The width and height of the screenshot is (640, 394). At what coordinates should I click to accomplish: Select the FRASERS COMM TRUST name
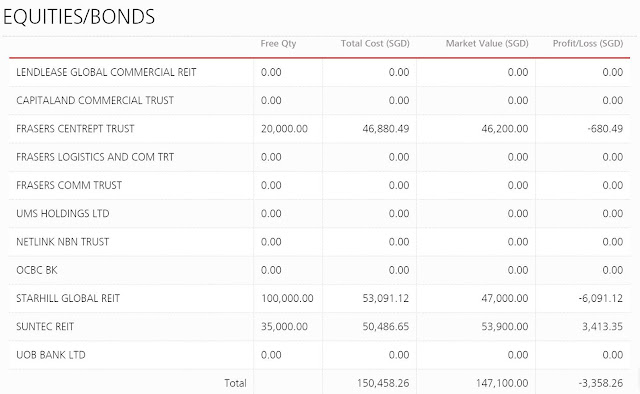(69, 185)
